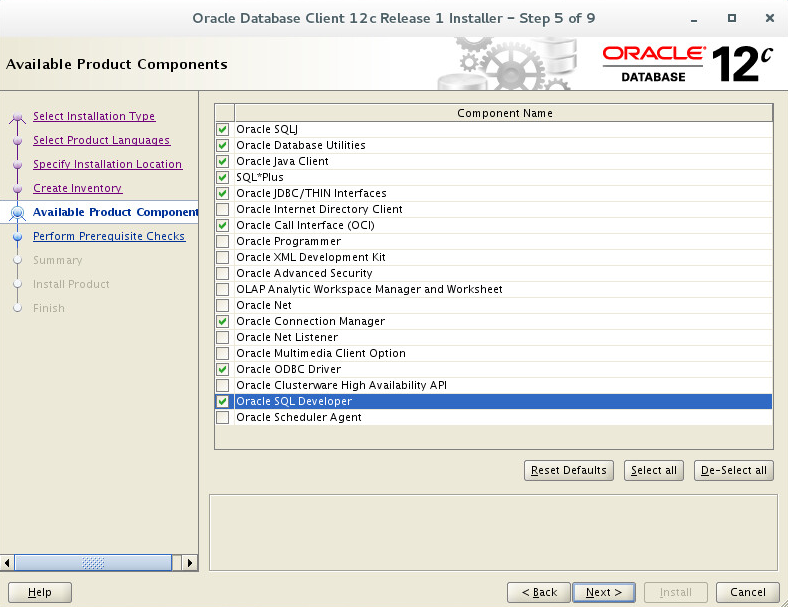
Task: Check the Oracle Programmer checkbox
Action: [223, 241]
